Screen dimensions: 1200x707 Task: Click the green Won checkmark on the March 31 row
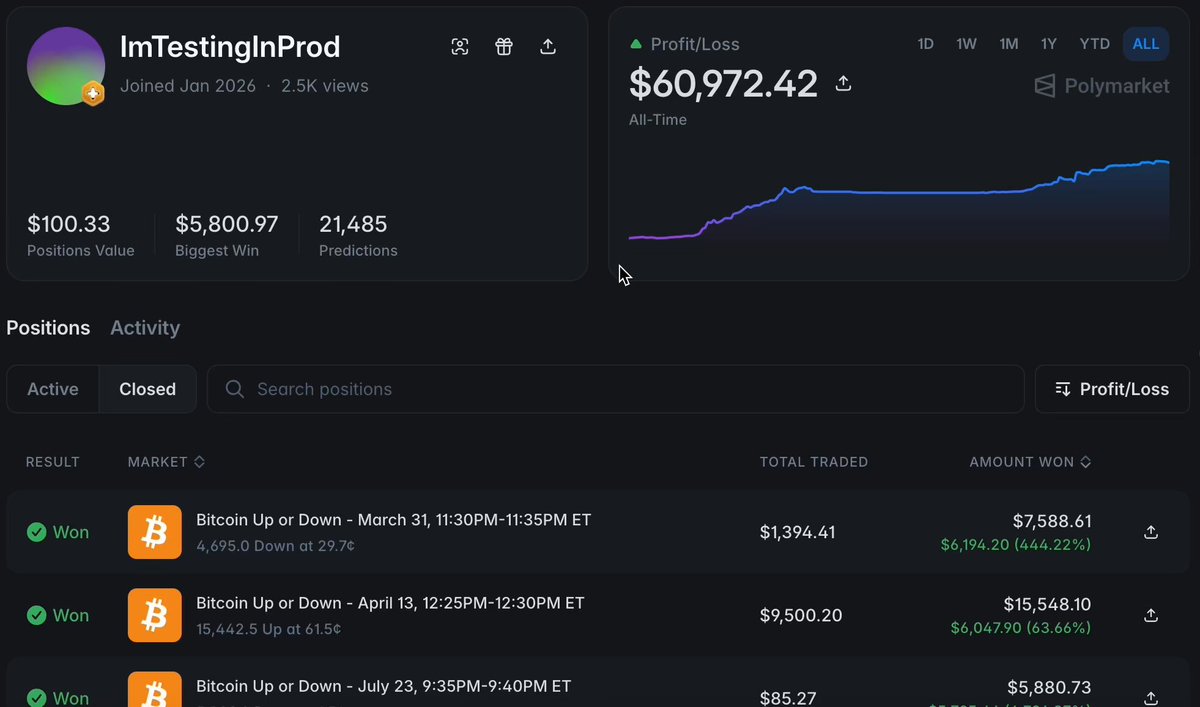pos(37,532)
